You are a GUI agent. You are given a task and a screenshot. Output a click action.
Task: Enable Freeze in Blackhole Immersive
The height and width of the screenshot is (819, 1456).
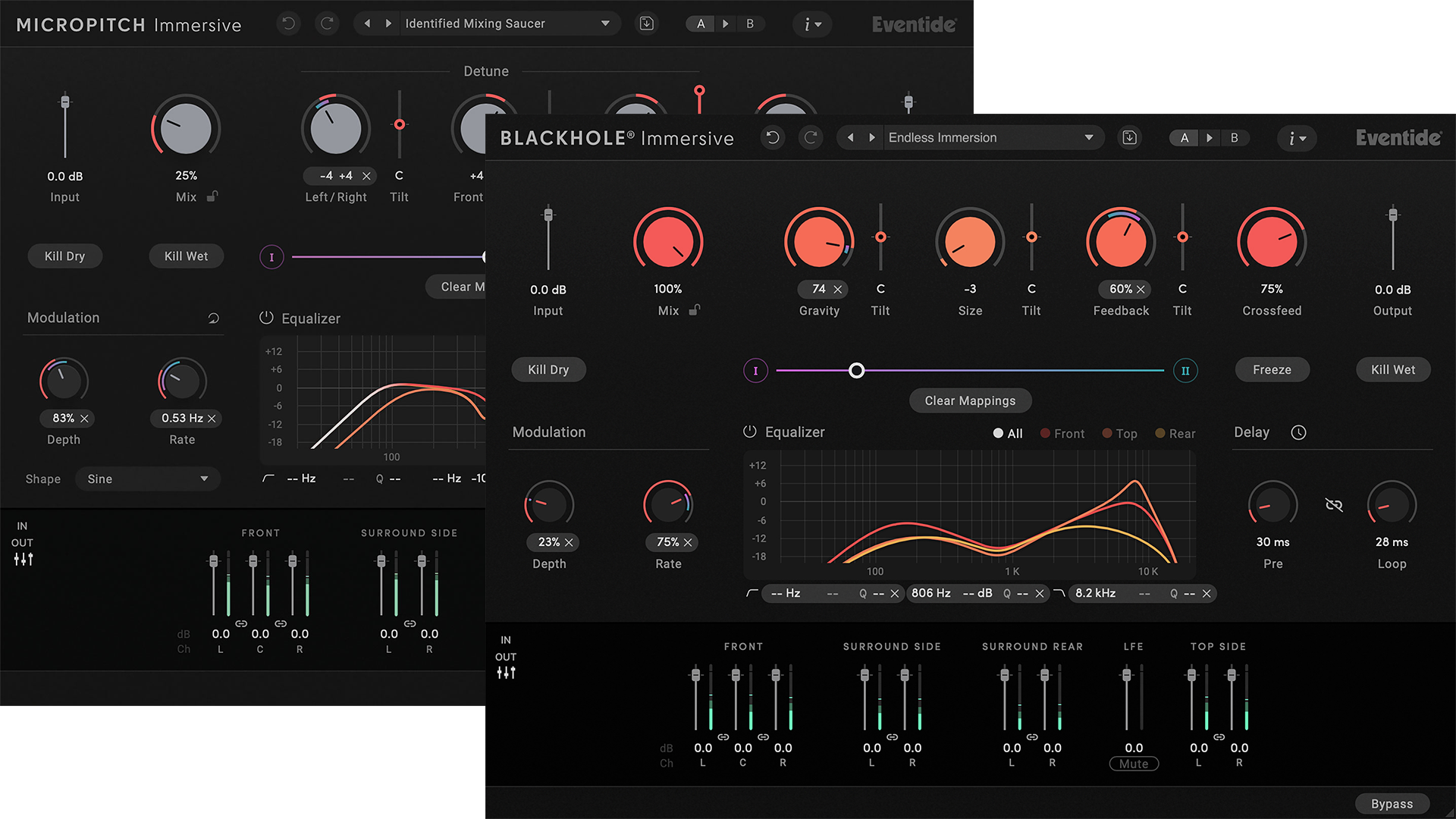1271,369
